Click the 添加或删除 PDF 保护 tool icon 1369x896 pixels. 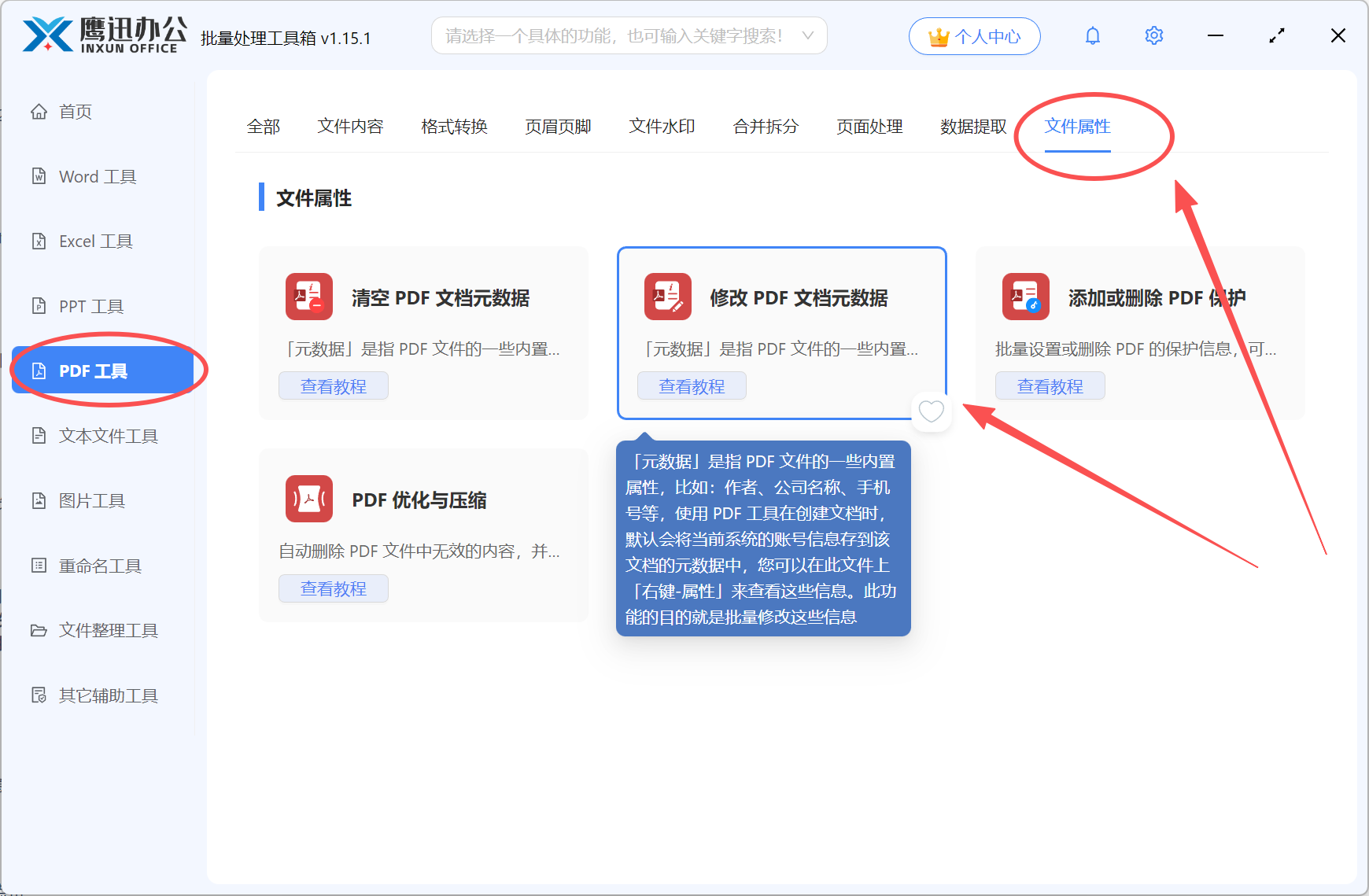coord(1025,297)
